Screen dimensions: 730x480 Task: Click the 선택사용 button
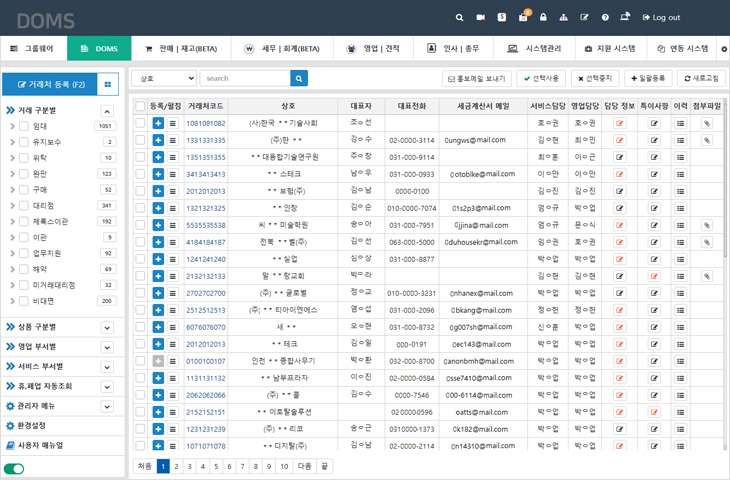pos(541,79)
